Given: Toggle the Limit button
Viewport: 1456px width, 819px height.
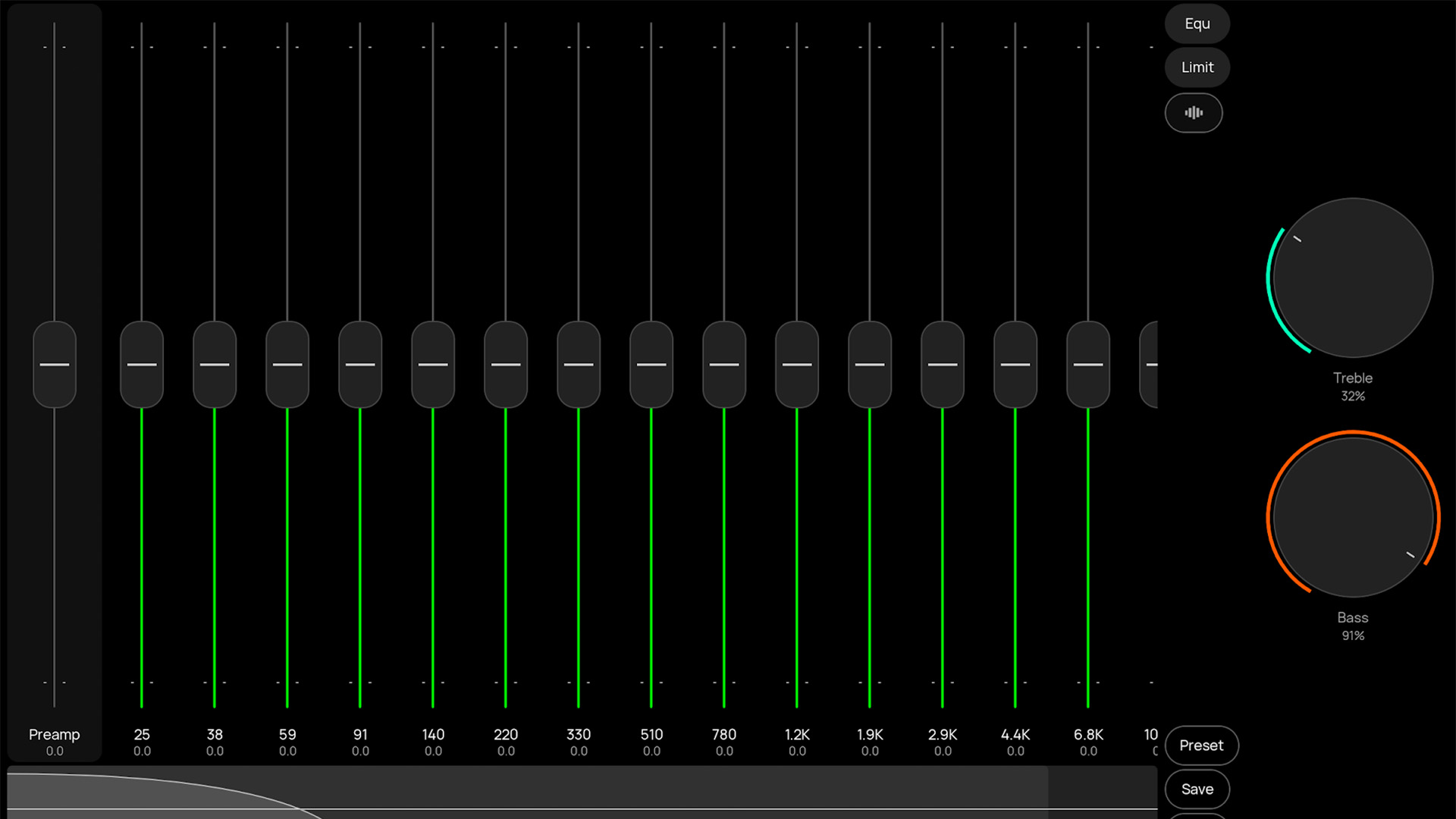Looking at the screenshot, I should point(1197,67).
